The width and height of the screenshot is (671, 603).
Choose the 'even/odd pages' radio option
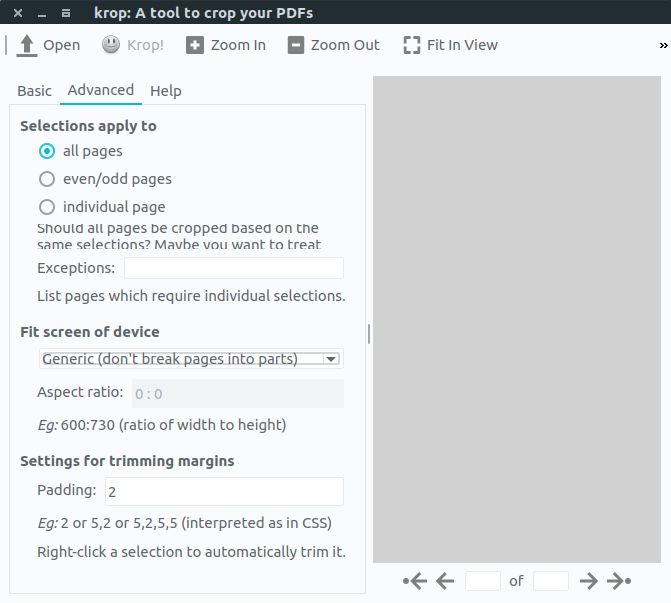click(x=47, y=179)
